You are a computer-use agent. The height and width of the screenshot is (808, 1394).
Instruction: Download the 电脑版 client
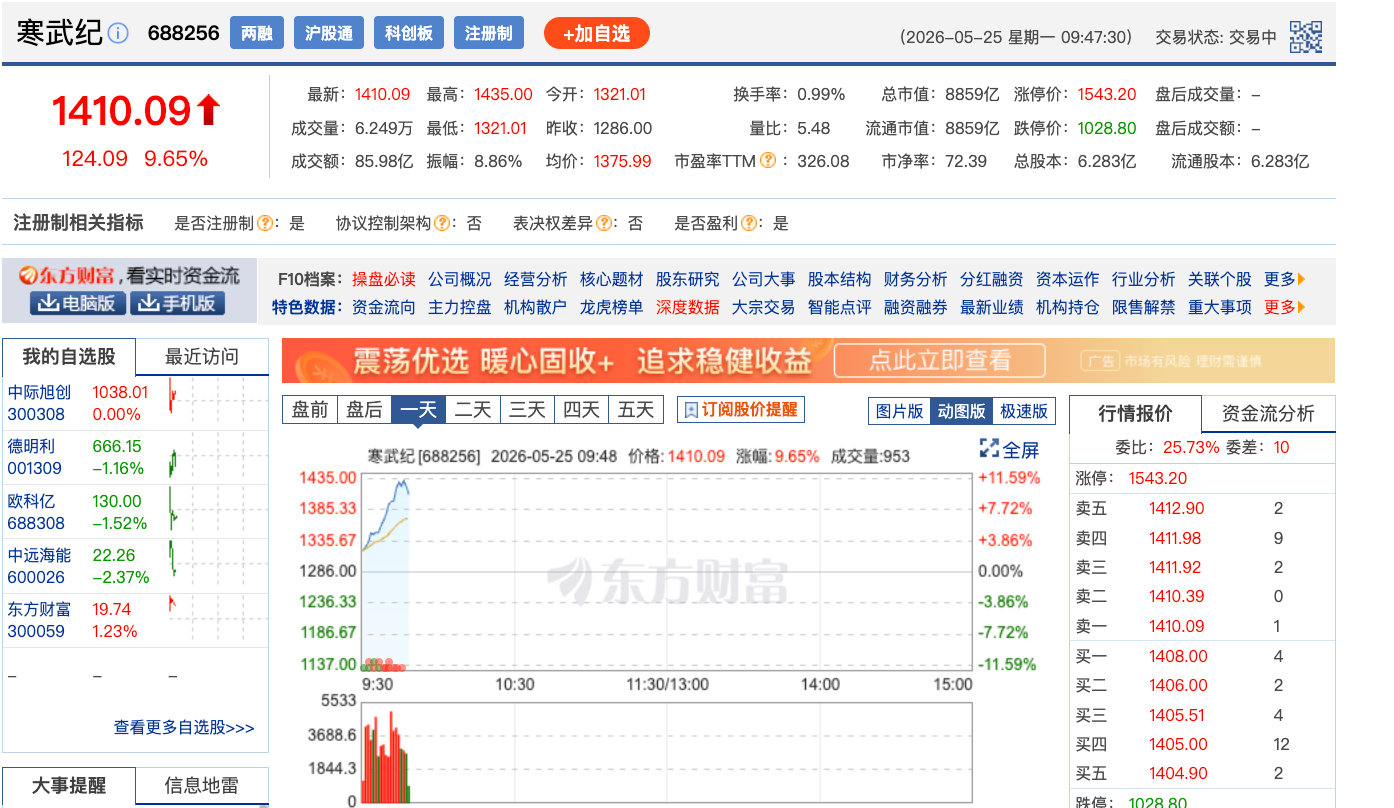(77, 303)
